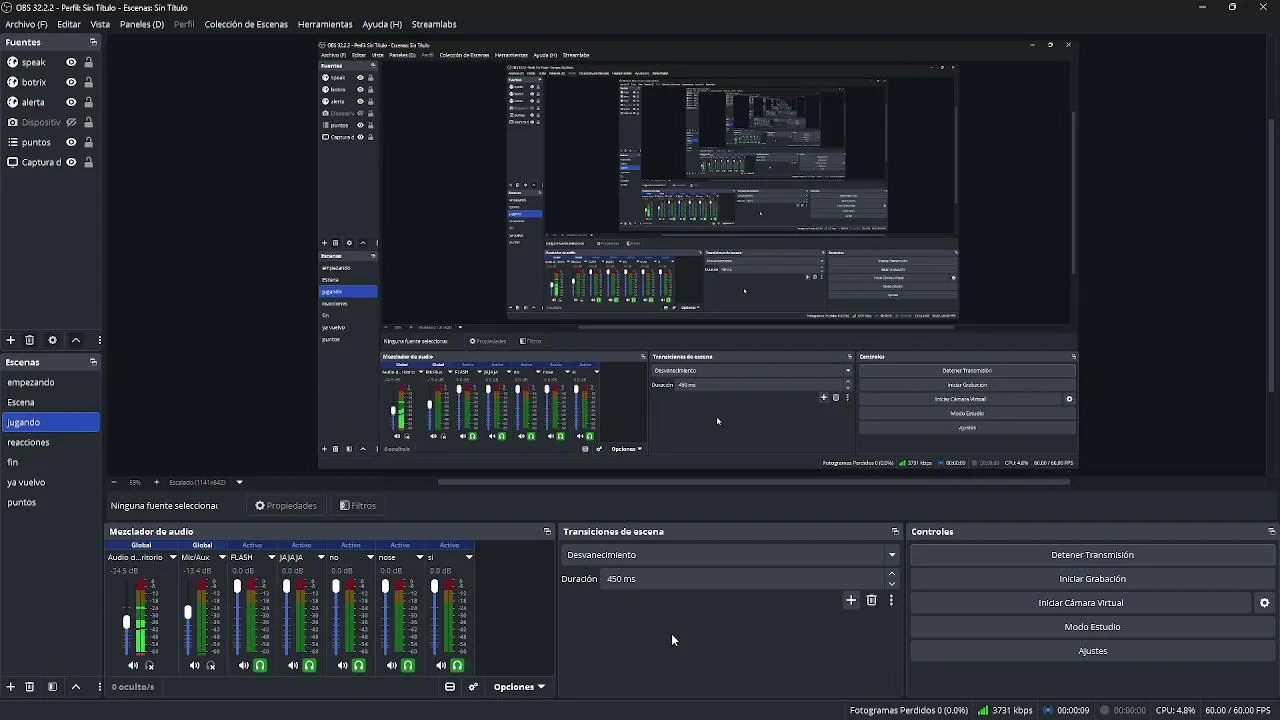Click the globe icon of the alerta source
This screenshot has height=720, width=1280.
(13, 102)
